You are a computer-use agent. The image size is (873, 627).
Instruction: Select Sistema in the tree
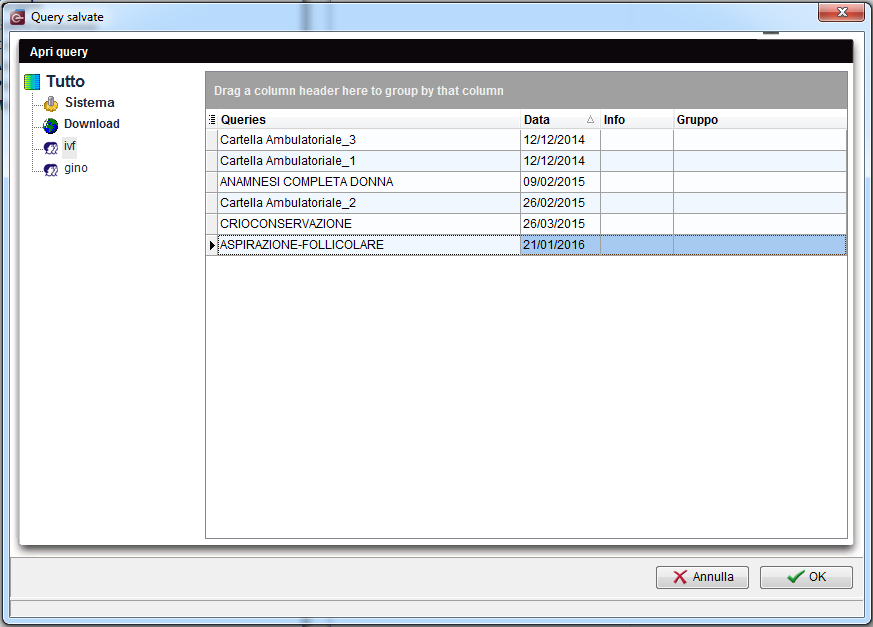click(x=90, y=102)
